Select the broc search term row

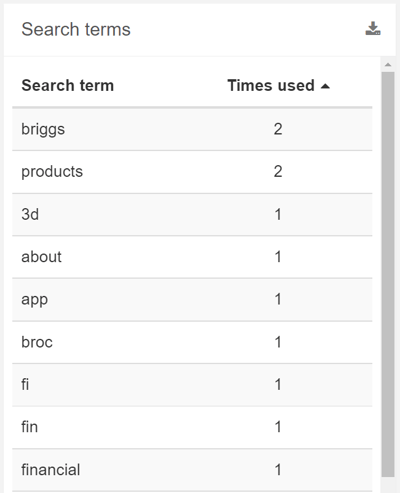click(x=192, y=342)
